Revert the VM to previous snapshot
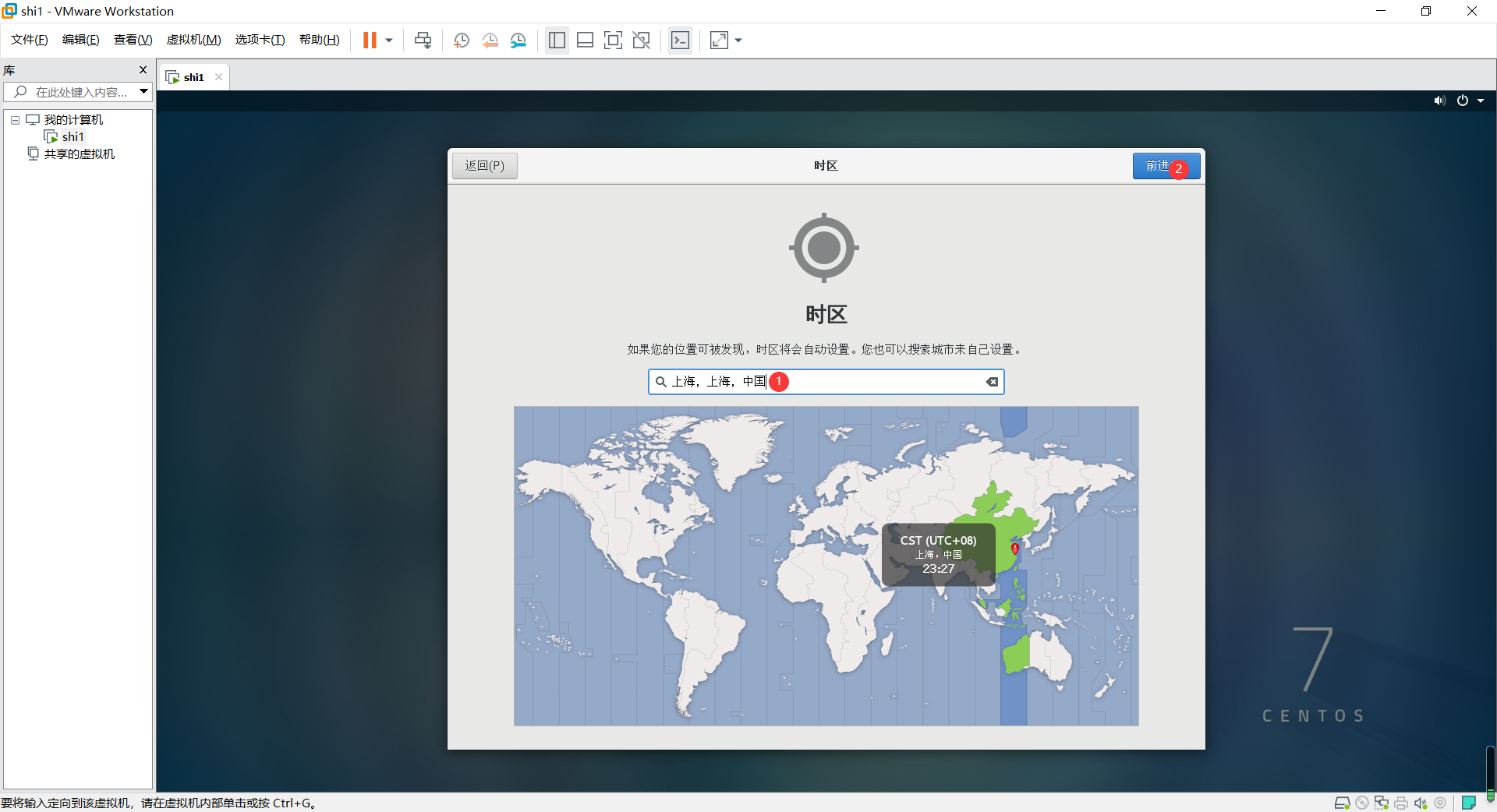The height and width of the screenshot is (812, 1497). [490, 40]
